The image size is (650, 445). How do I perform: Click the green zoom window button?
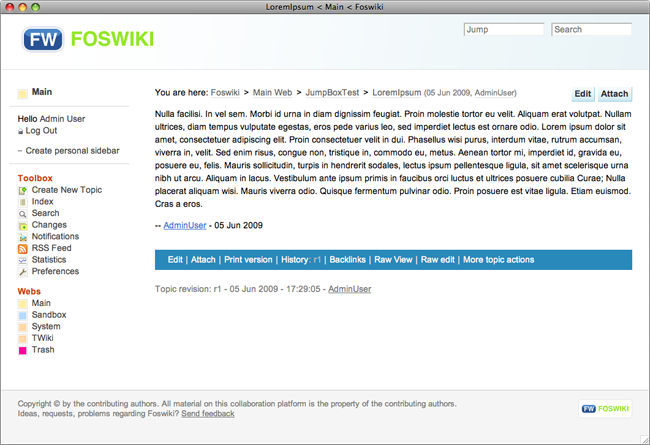point(36,7)
